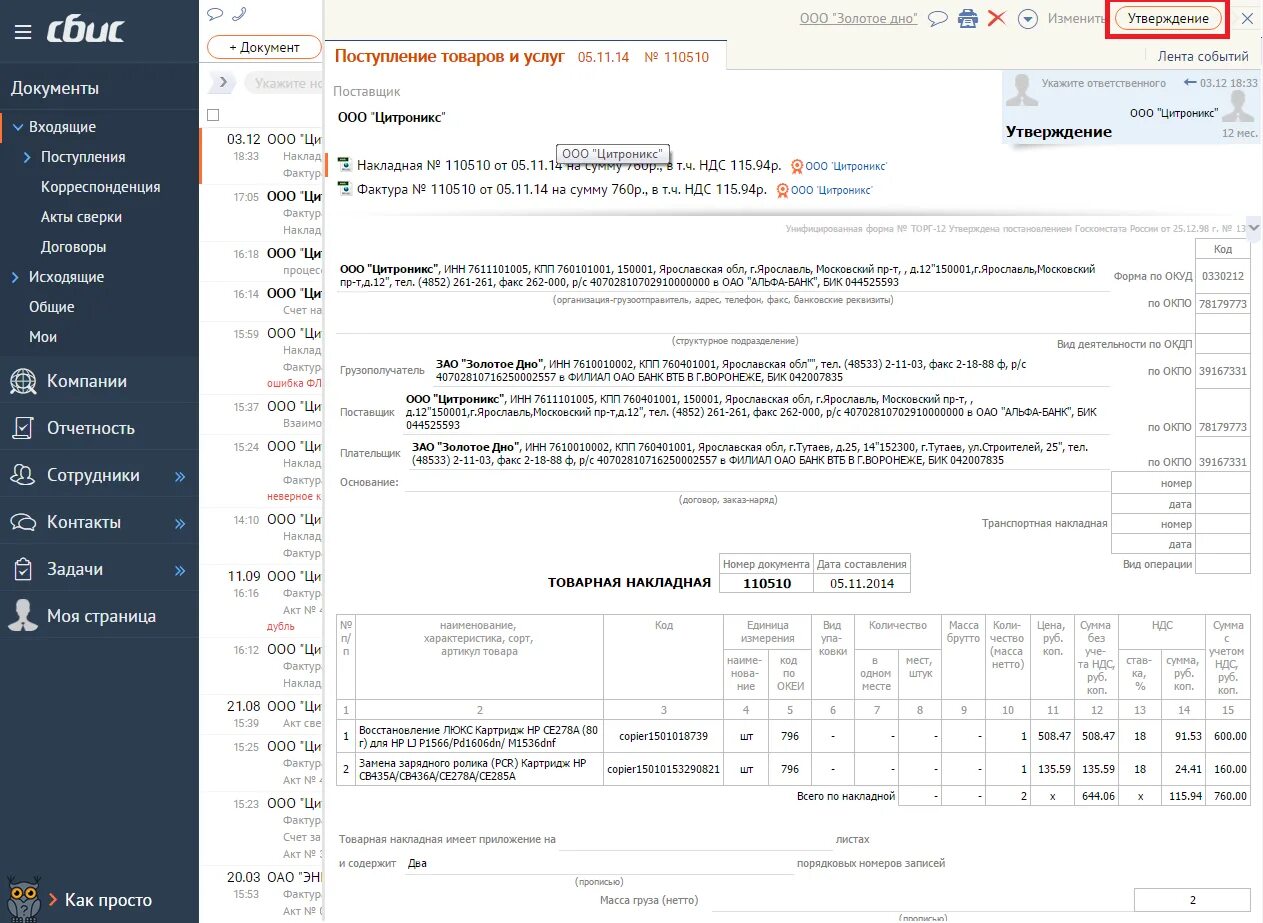The width and height of the screenshot is (1263, 923).
Task: Click the Фактура № 110510 attachment icon
Action: pyautogui.click(x=344, y=188)
